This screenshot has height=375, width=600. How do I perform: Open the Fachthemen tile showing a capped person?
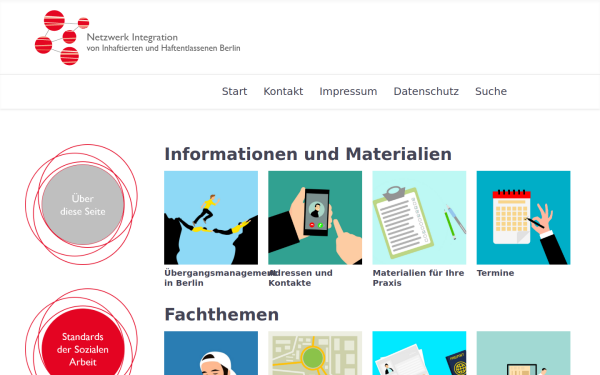[x=211, y=353]
